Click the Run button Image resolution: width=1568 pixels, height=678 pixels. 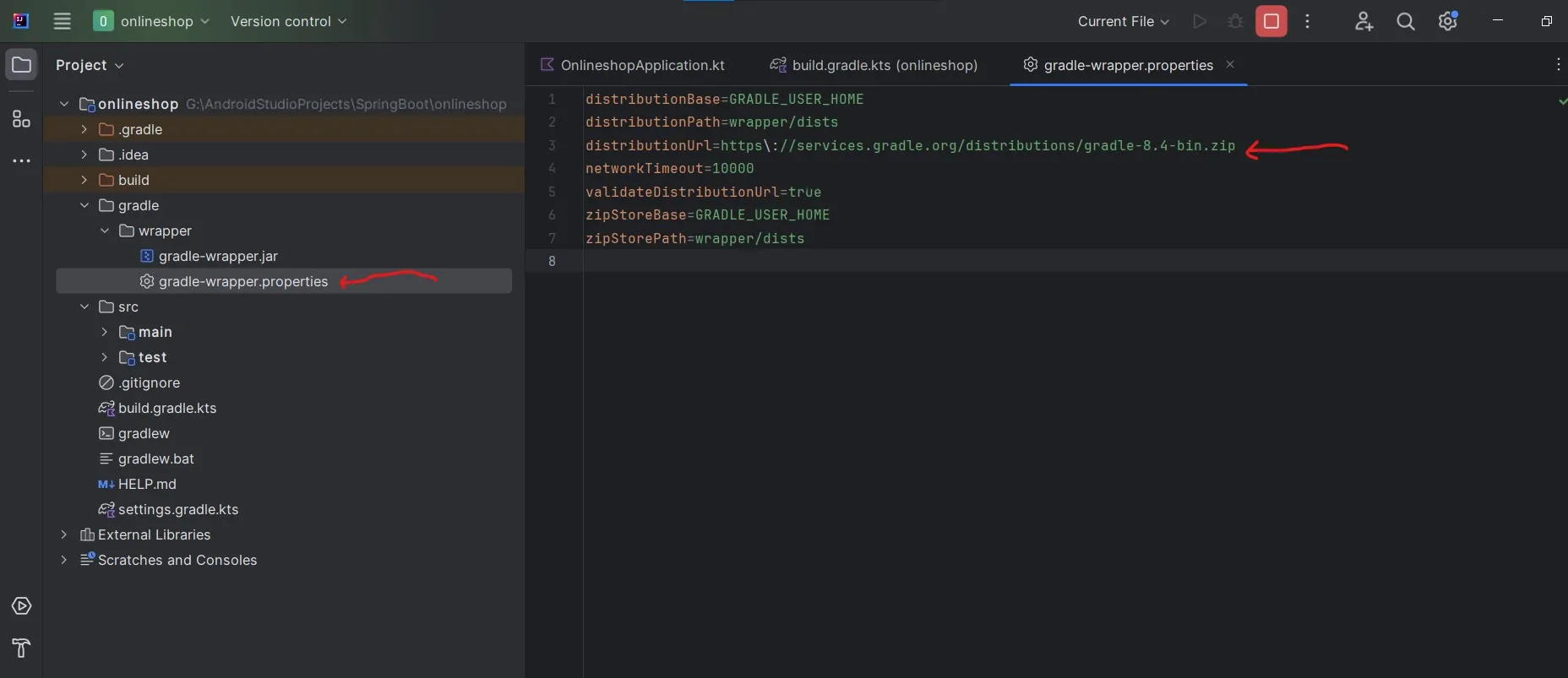(1199, 21)
